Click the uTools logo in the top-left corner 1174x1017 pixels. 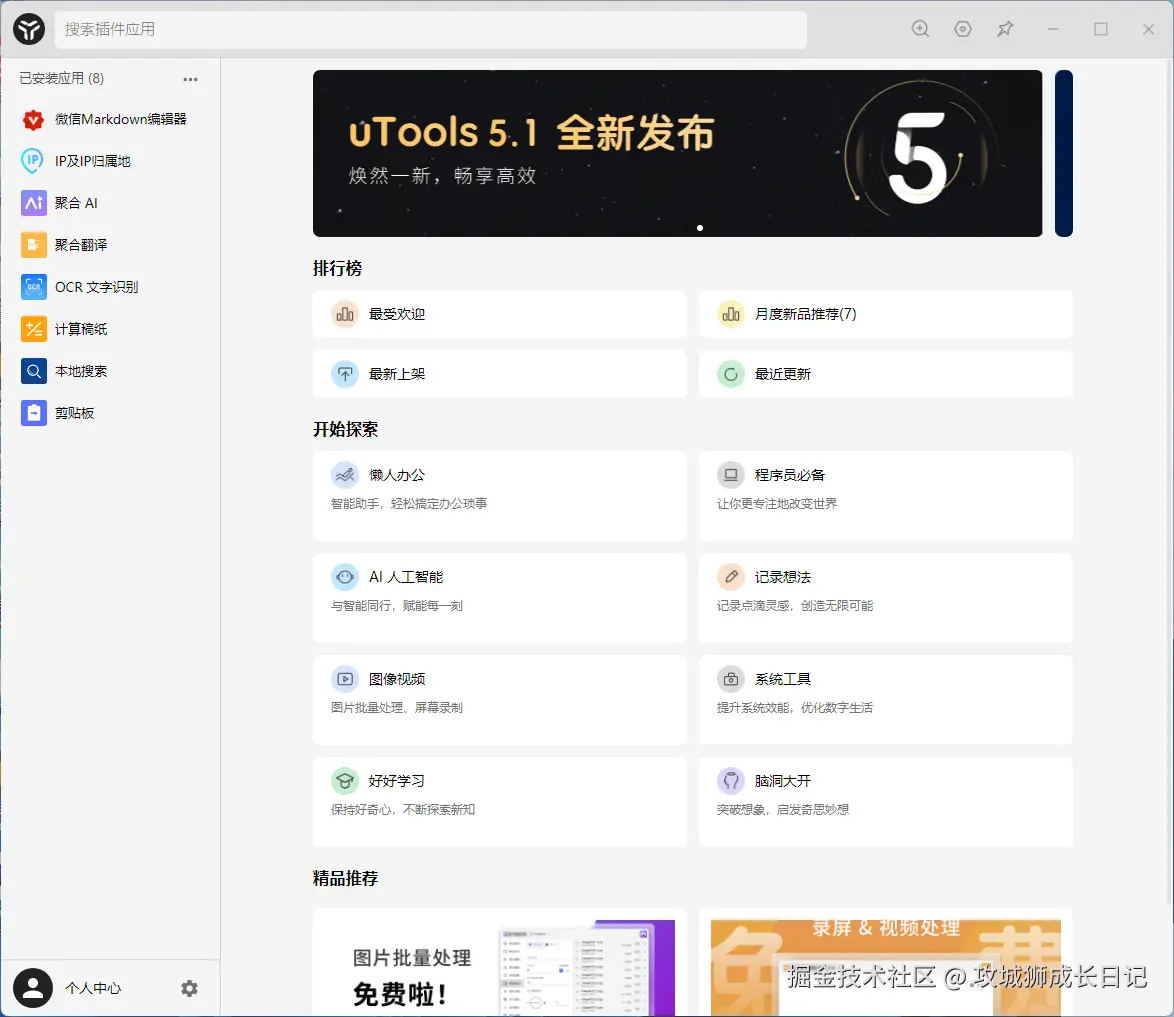tap(28, 29)
